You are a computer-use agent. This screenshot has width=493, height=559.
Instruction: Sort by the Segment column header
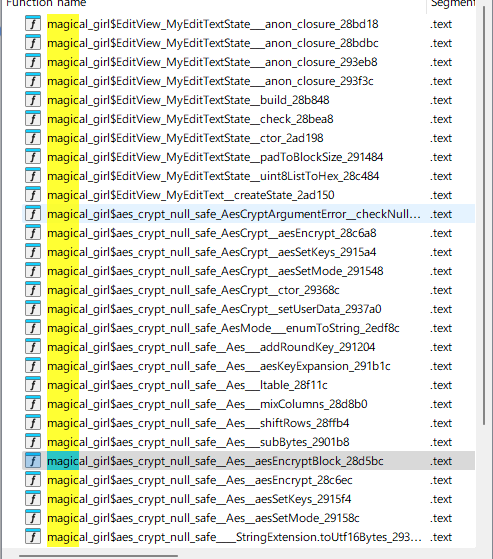(x=451, y=4)
